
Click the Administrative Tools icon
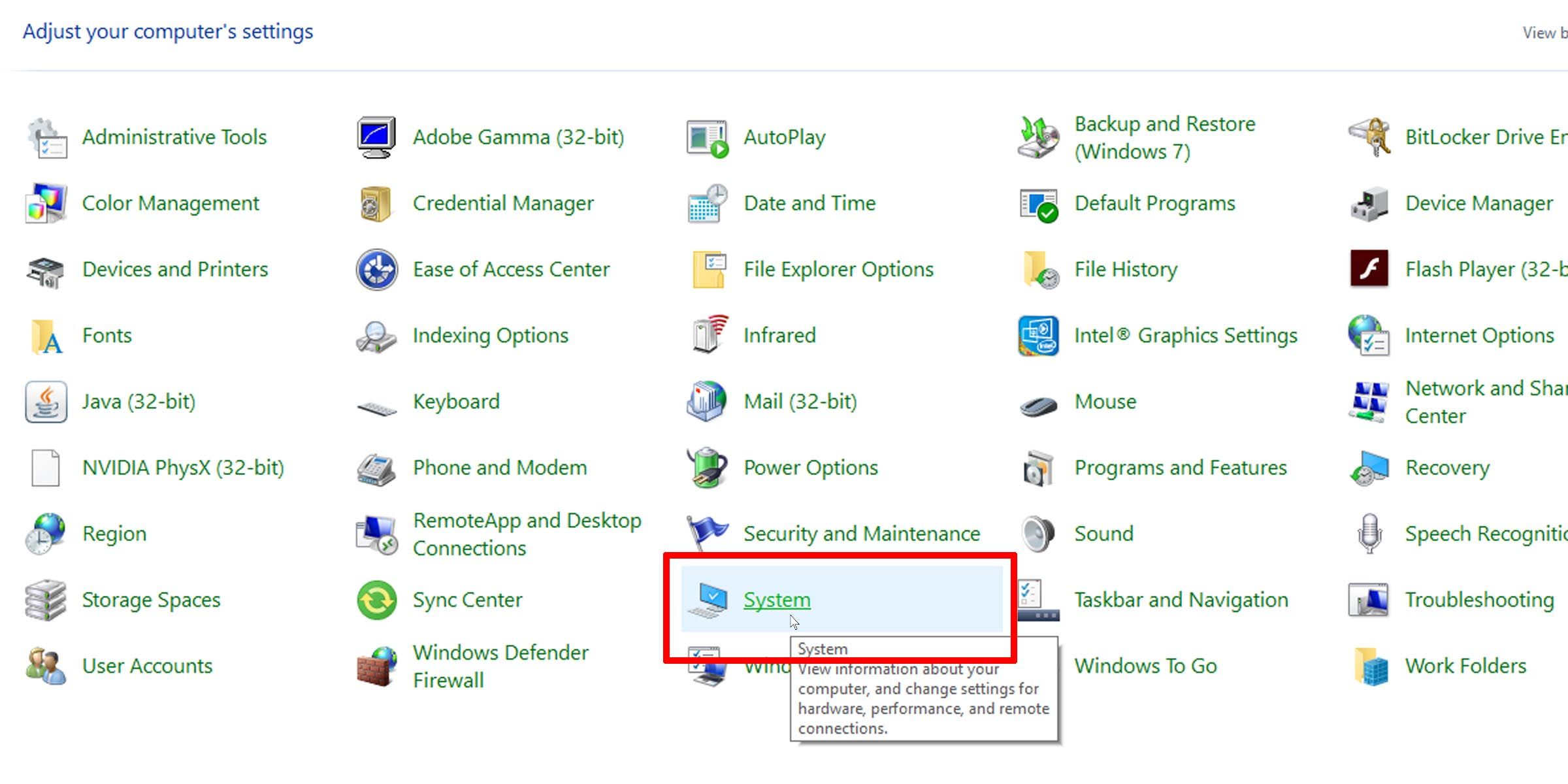tap(46, 138)
